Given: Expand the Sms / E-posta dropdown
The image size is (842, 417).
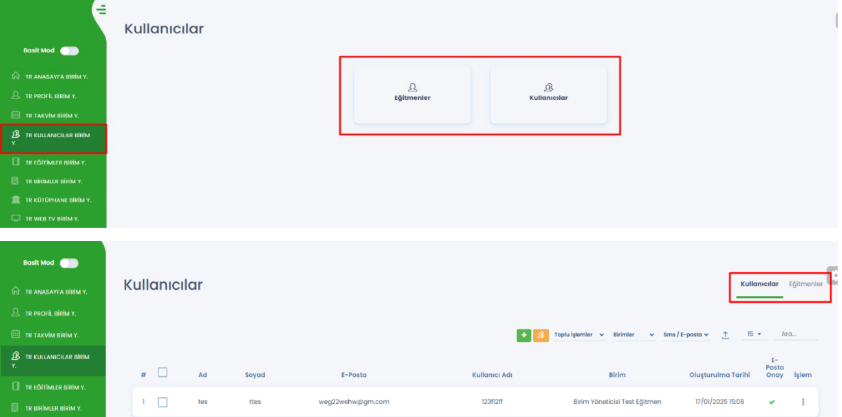Looking at the screenshot, I should point(686,334).
